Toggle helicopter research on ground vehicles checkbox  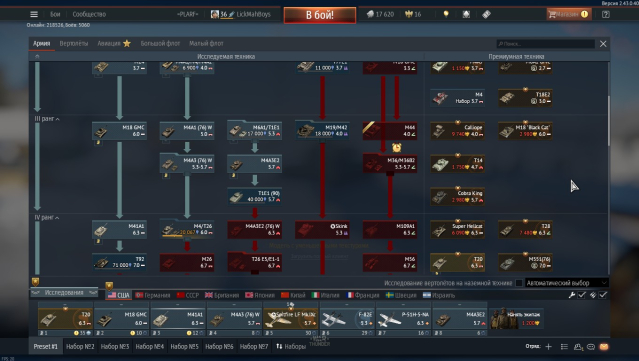tap(519, 283)
